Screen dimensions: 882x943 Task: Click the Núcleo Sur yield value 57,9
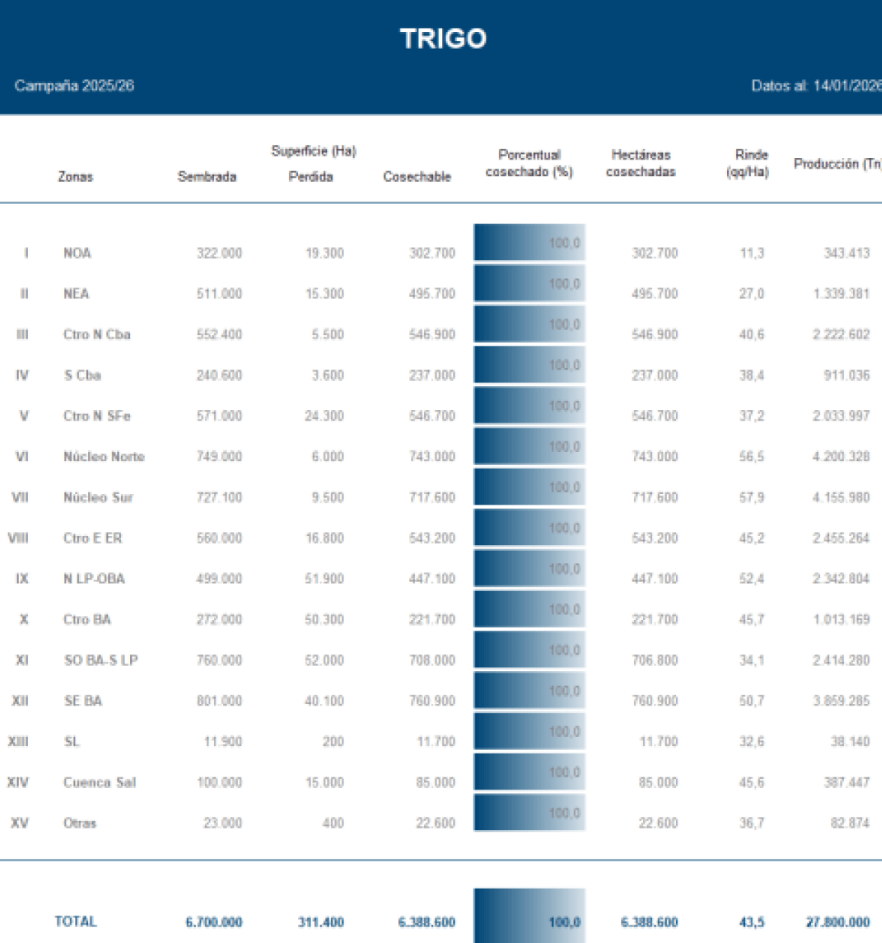pyautogui.click(x=752, y=498)
